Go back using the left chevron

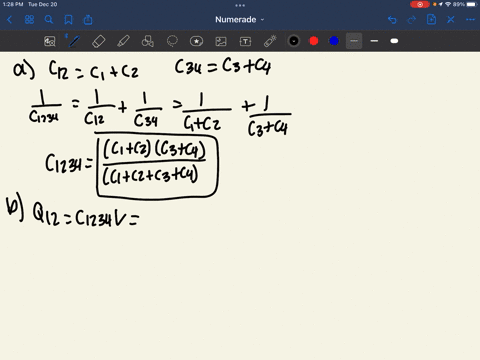pos(9,20)
